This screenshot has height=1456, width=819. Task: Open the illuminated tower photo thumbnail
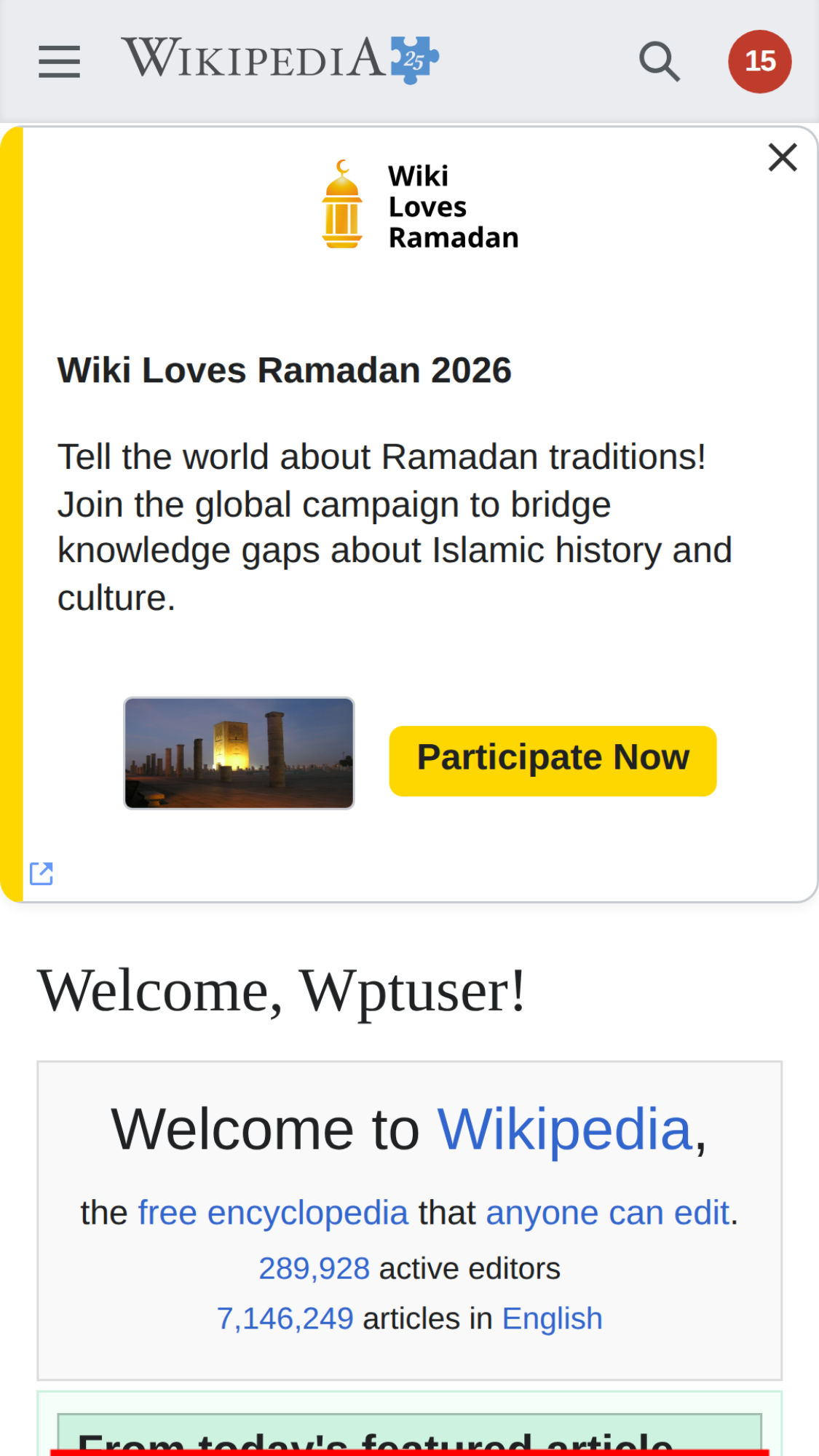(239, 753)
